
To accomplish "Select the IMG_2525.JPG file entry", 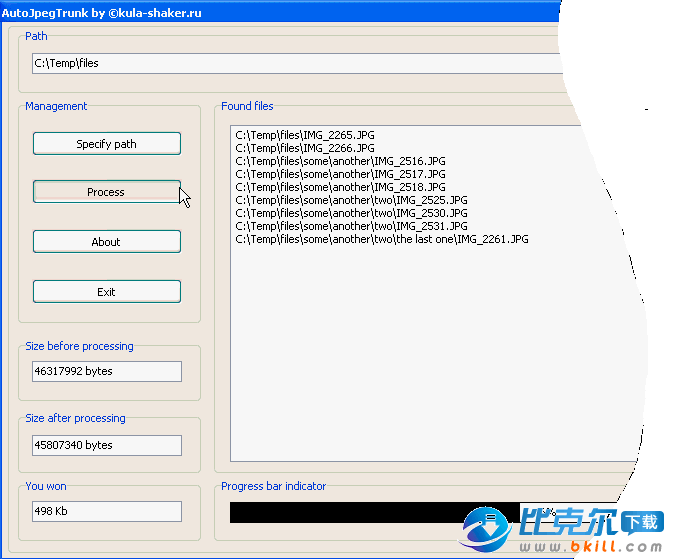I will pos(351,200).
